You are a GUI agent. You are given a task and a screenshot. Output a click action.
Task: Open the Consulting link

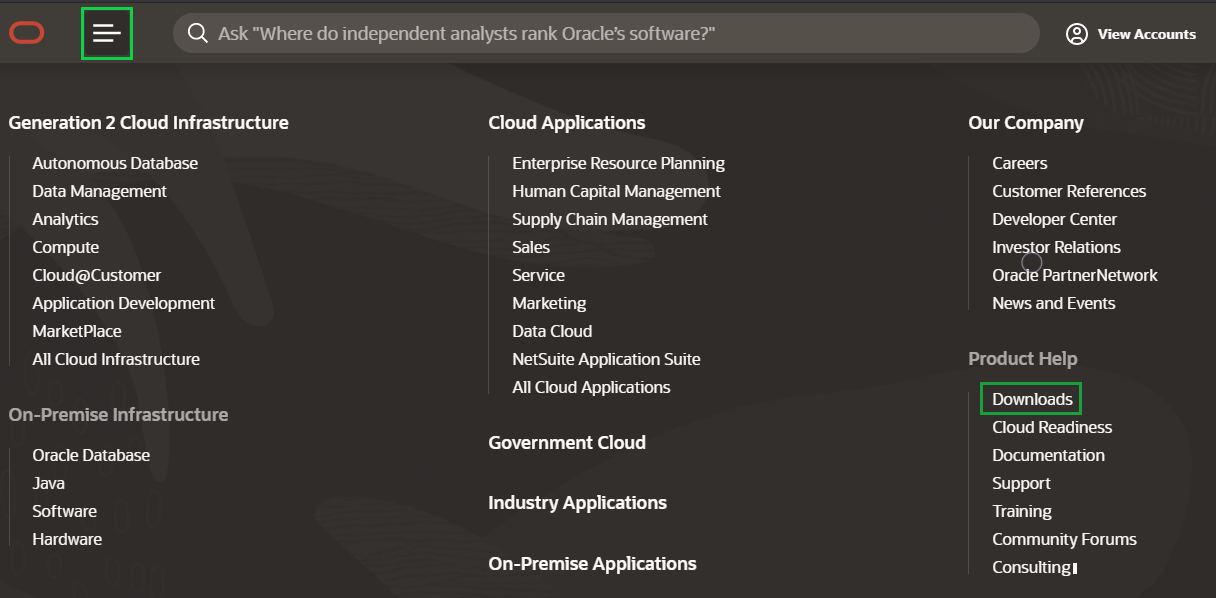click(1031, 567)
